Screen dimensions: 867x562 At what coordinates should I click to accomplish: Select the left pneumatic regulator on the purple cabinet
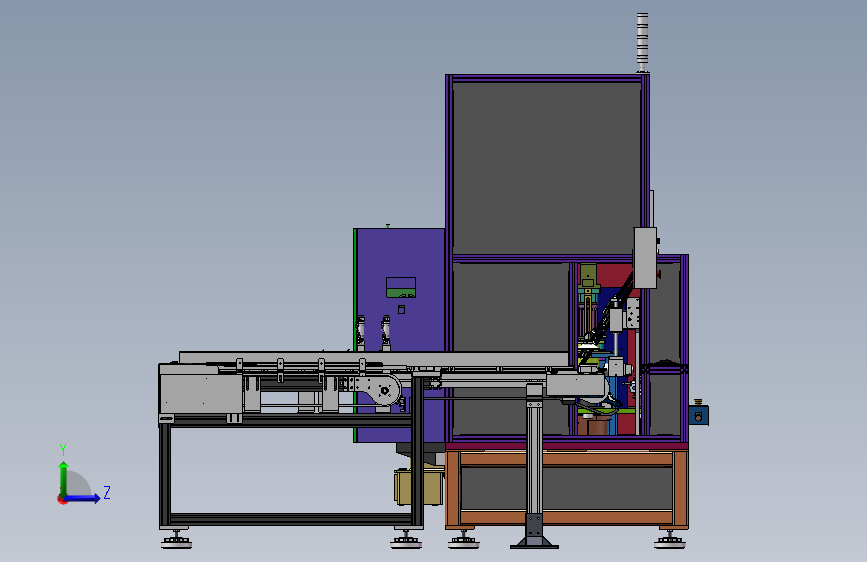tap(361, 333)
